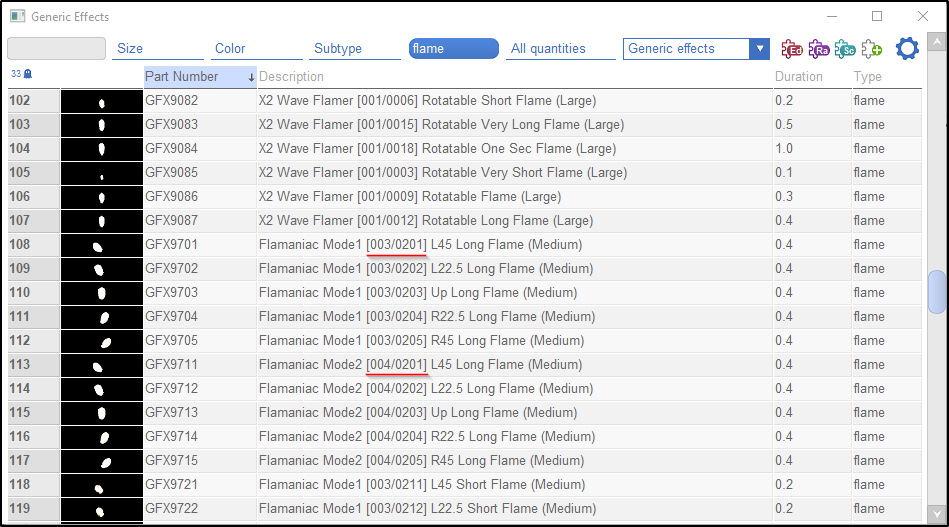The width and height of the screenshot is (949, 527).
Task: Select the flame thumbnail in row 113
Action: coord(101,365)
